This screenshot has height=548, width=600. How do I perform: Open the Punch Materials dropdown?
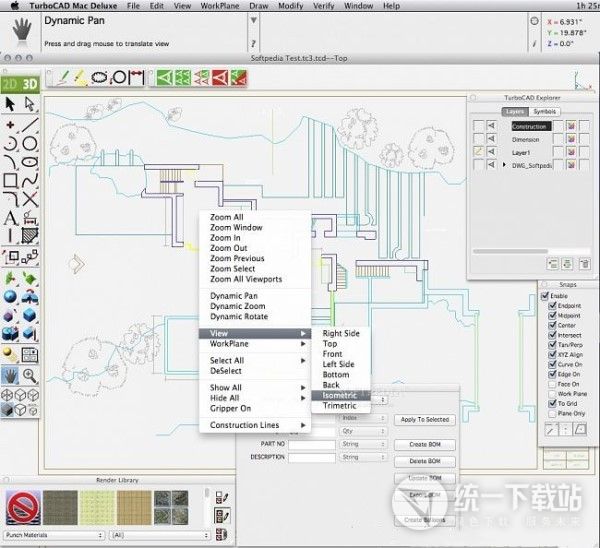54,535
